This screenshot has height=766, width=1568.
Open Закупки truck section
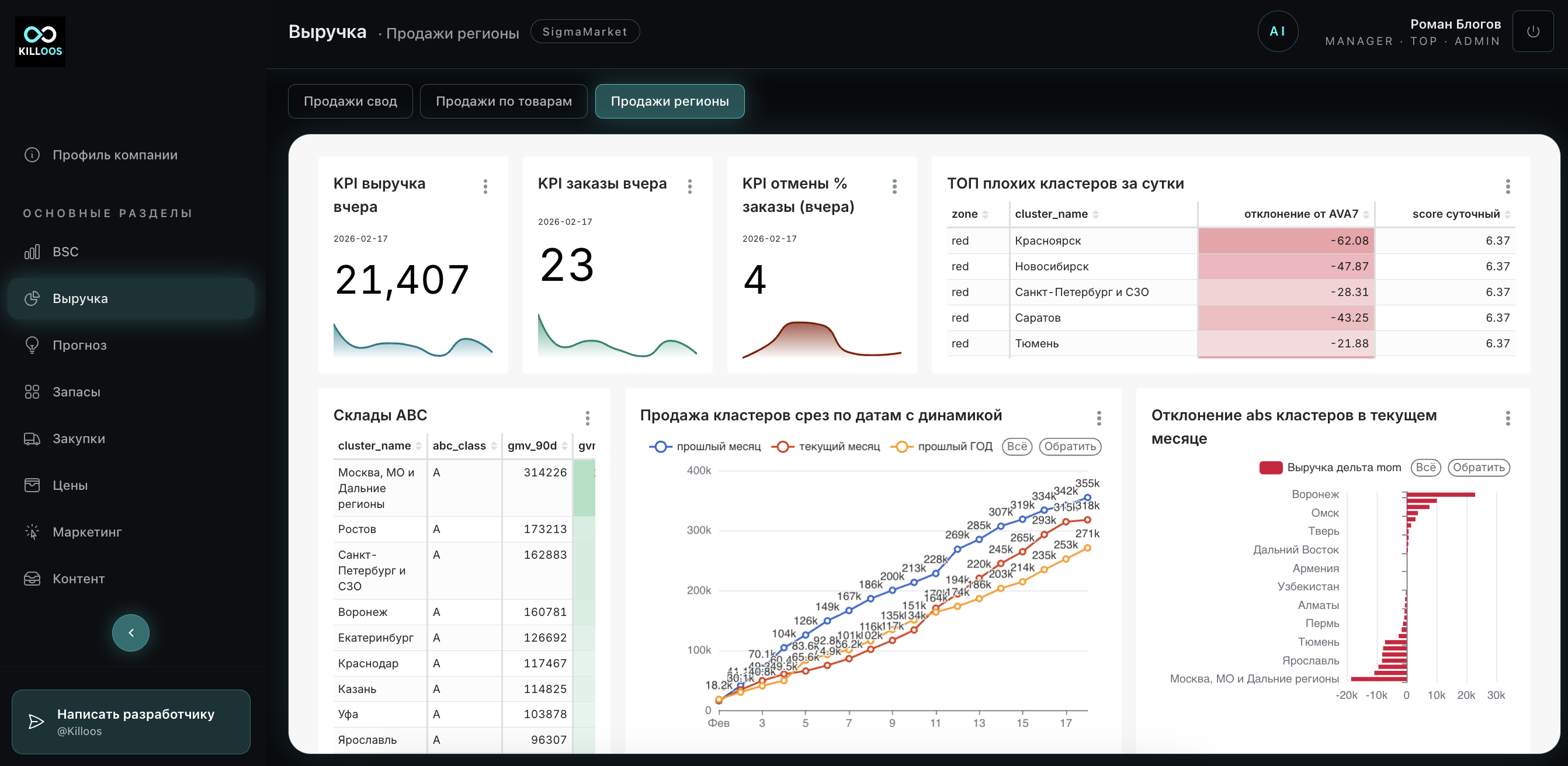click(x=78, y=438)
